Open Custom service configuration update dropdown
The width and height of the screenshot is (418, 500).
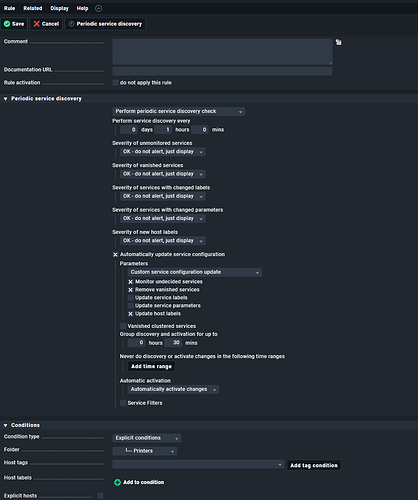coord(195,272)
